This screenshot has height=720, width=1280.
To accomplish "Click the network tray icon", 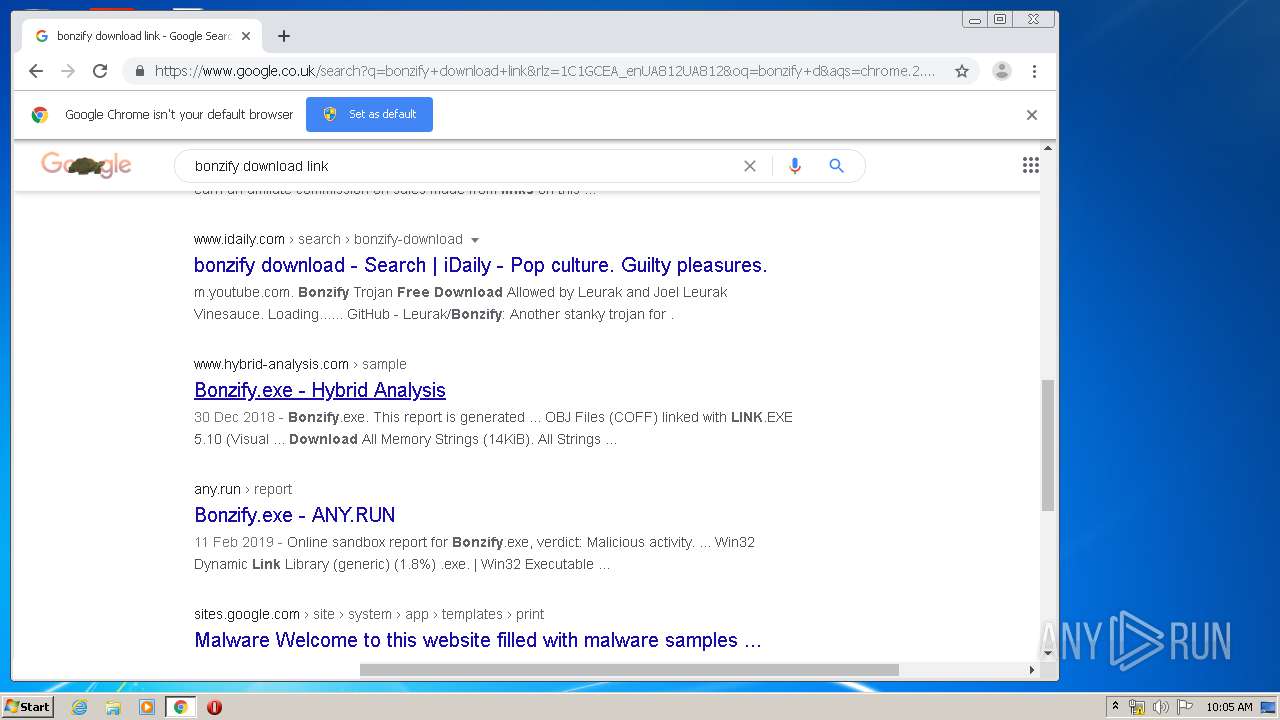I will click(1137, 707).
